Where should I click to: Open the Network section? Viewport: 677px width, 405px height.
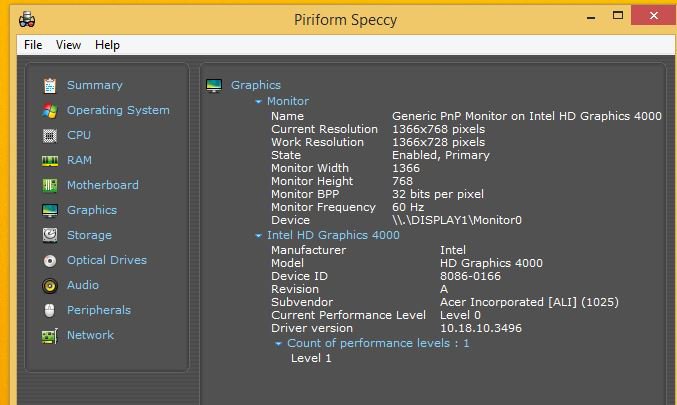[x=90, y=335]
